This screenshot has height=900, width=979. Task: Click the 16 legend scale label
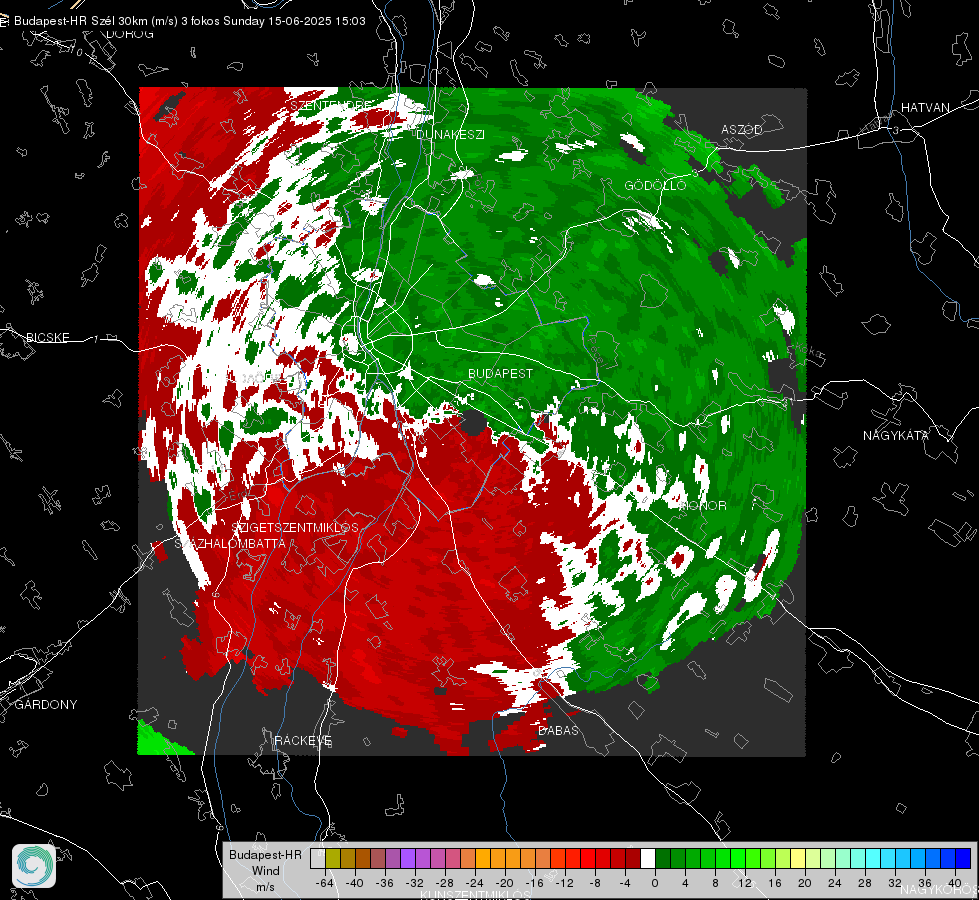[x=775, y=883]
